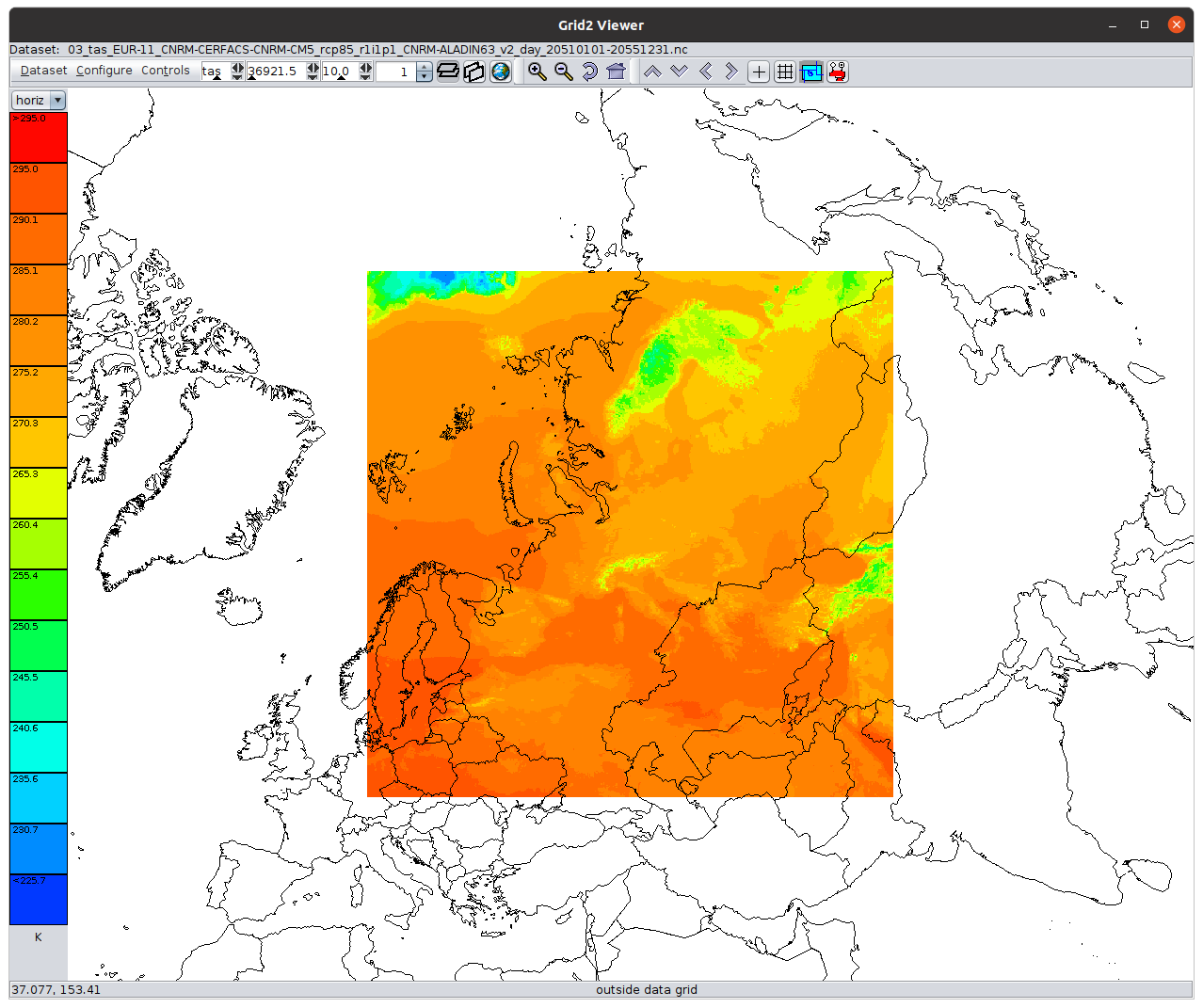The image size is (1203, 1008).
Task: Click the globe projection icon
Action: coord(501,72)
